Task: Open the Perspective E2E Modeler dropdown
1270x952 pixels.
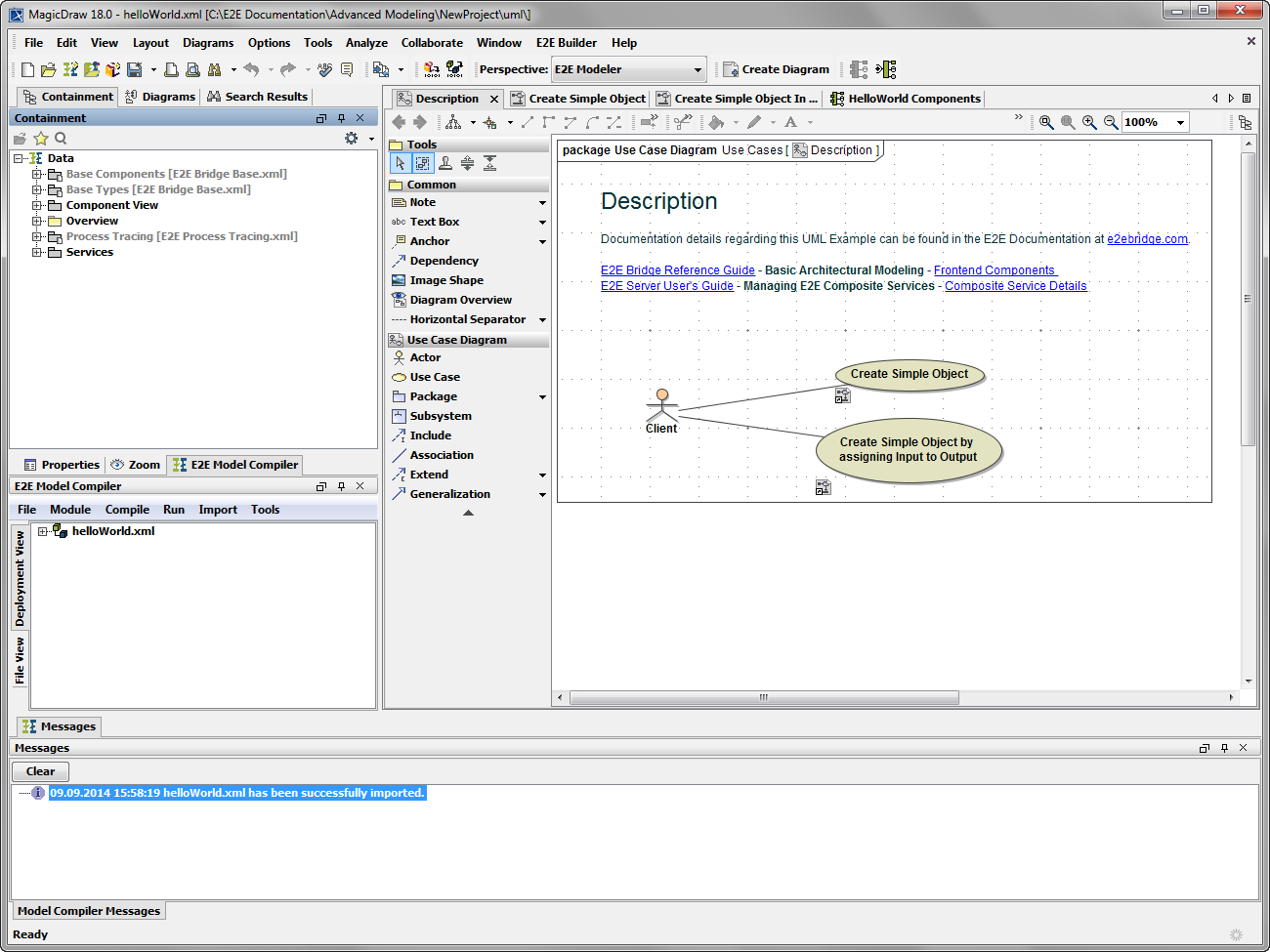Action: [x=698, y=69]
